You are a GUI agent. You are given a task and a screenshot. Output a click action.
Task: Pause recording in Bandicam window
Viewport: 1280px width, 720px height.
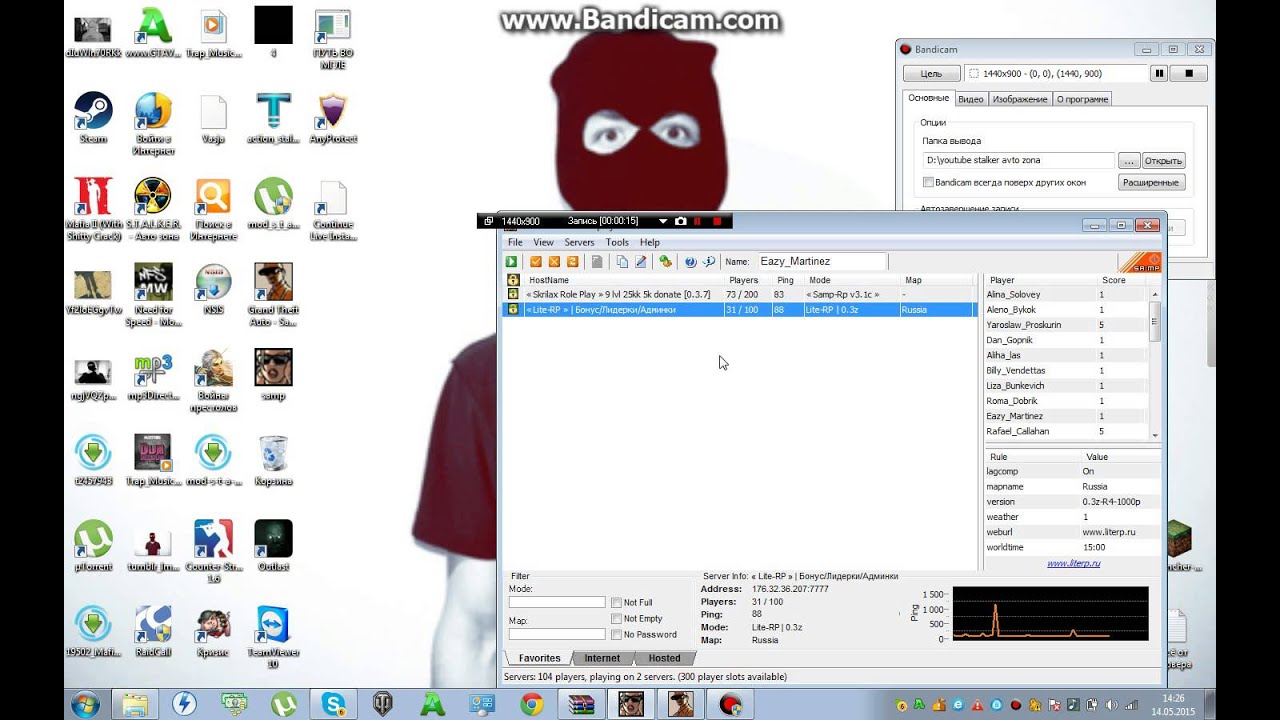(x=1160, y=73)
